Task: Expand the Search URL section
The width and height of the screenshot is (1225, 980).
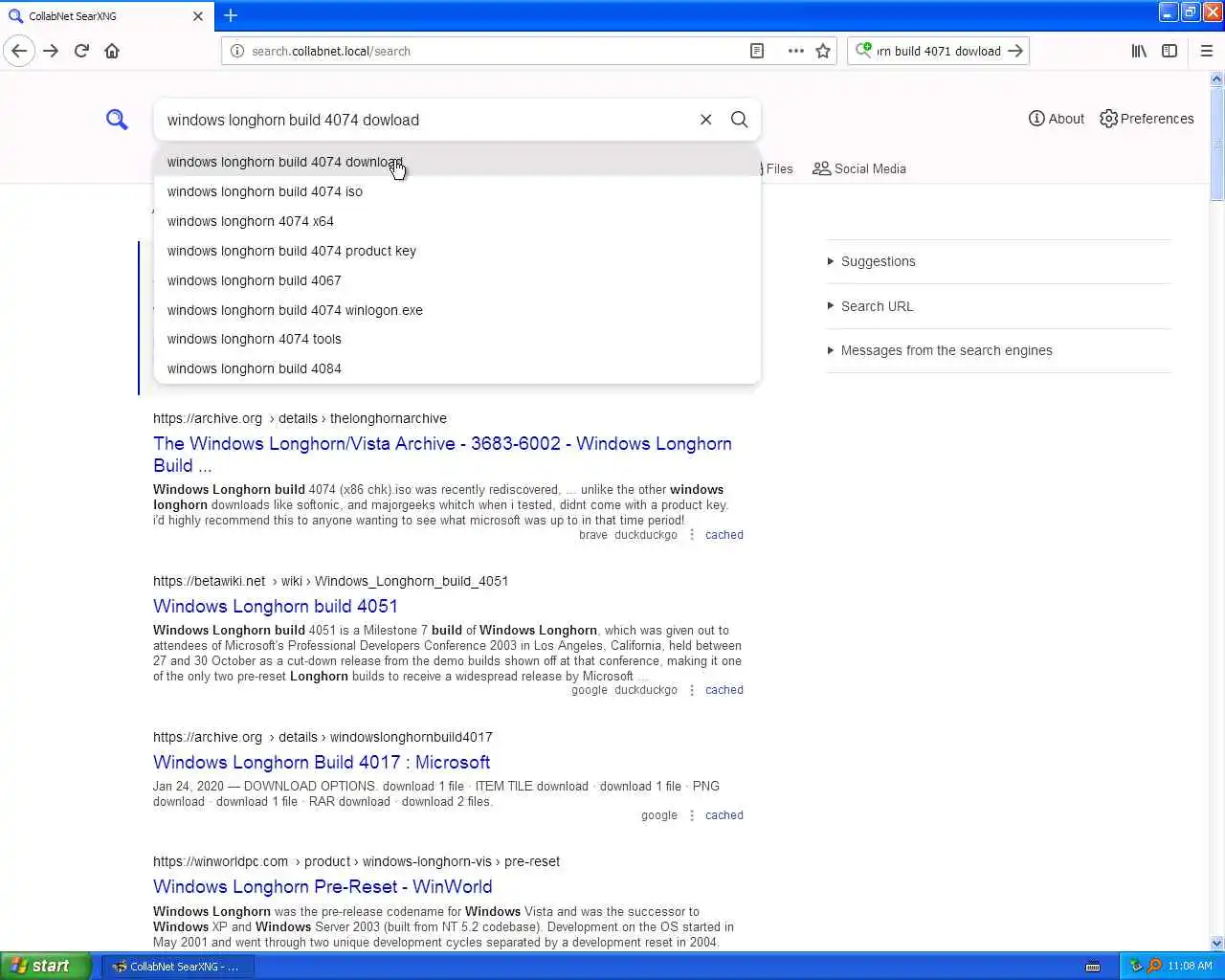Action: pyautogui.click(x=998, y=306)
